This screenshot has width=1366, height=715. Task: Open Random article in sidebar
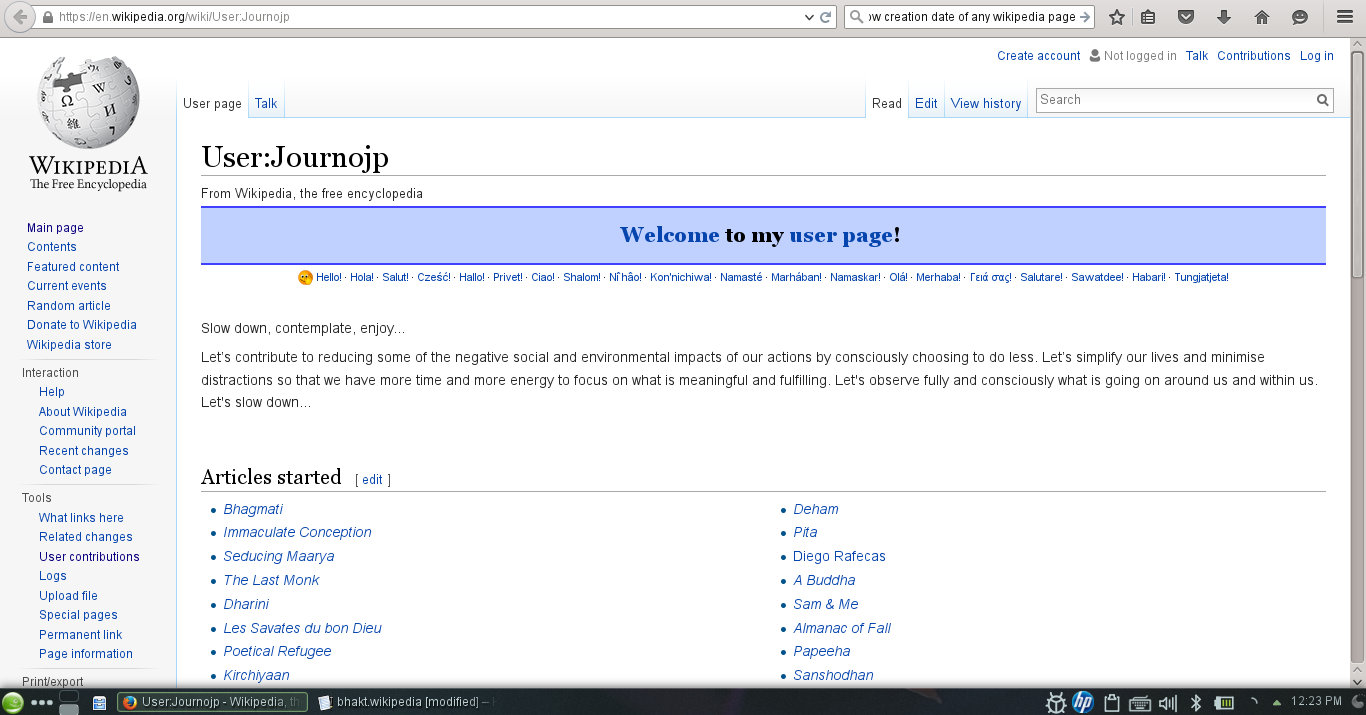(69, 306)
